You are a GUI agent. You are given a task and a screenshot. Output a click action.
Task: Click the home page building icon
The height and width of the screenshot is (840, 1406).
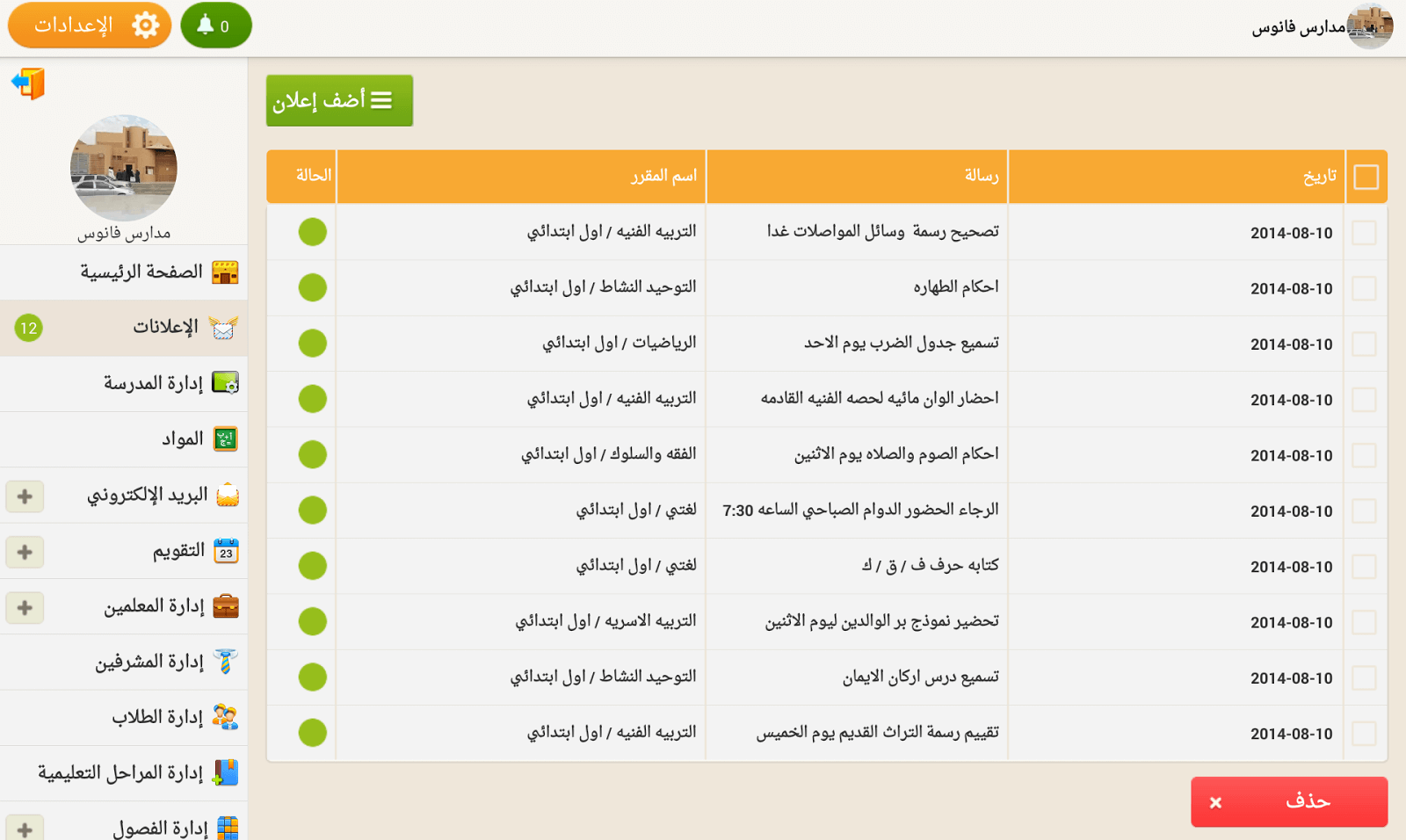click(225, 272)
